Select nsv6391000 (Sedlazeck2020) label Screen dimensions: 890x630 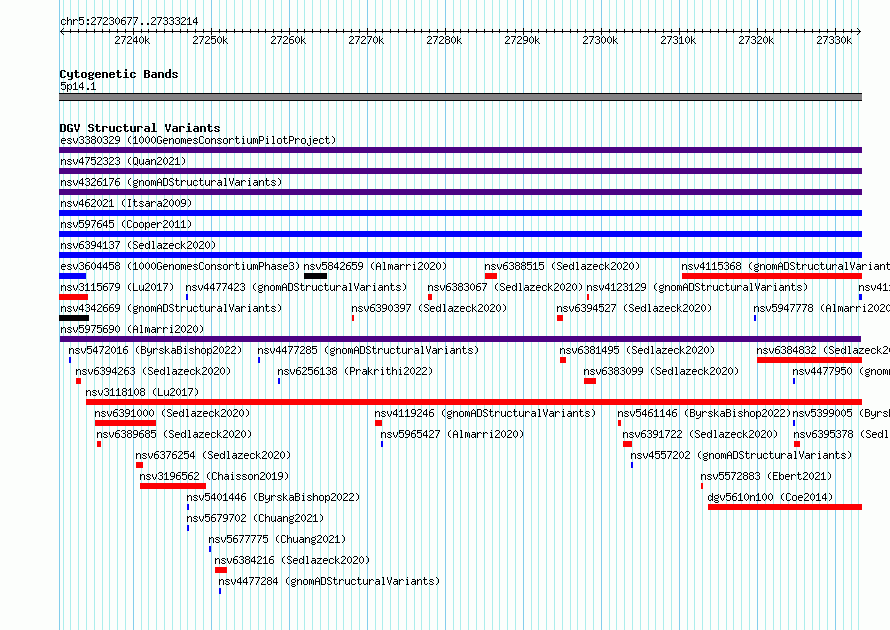pyautogui.click(x=173, y=413)
